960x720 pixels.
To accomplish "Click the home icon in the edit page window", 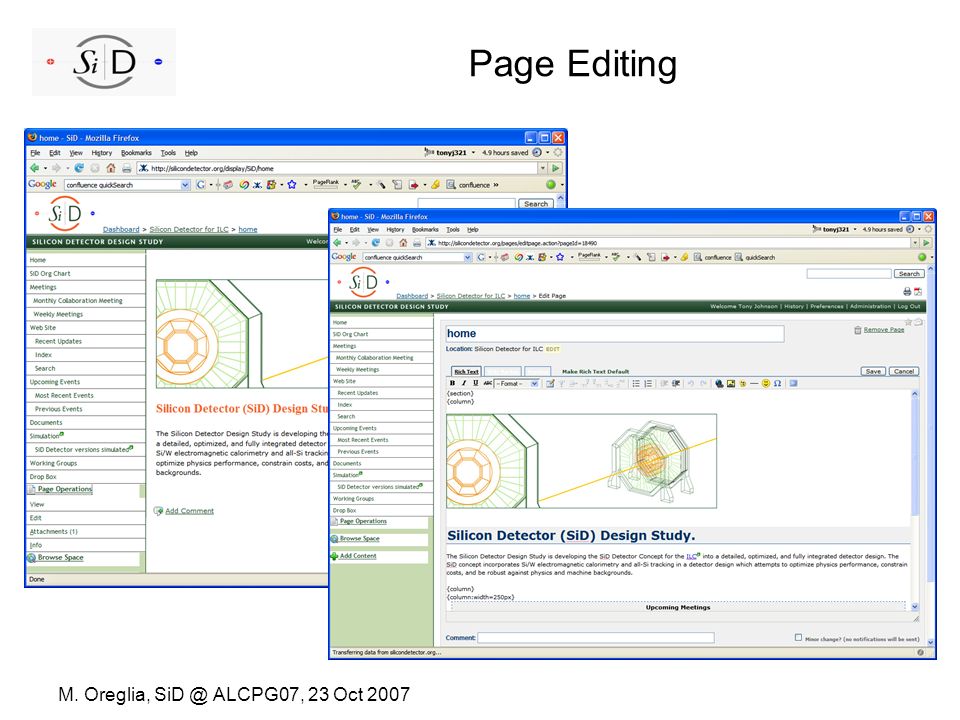I will (403, 243).
